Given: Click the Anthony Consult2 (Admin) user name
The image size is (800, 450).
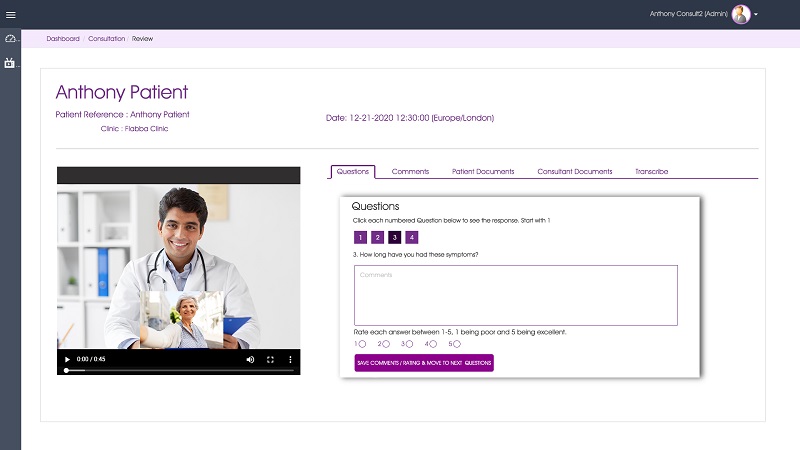Looking at the screenshot, I should click(689, 14).
